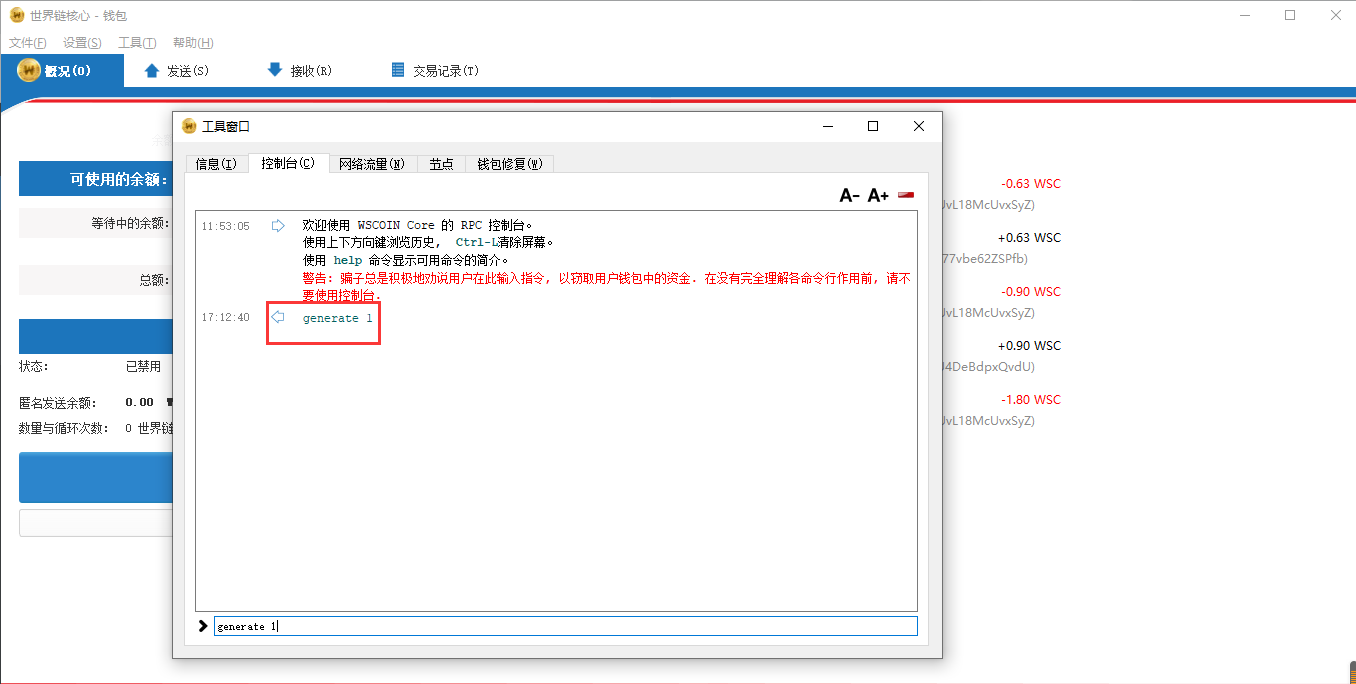Switch to the 节点 tab
The width and height of the screenshot is (1356, 684).
point(441,163)
